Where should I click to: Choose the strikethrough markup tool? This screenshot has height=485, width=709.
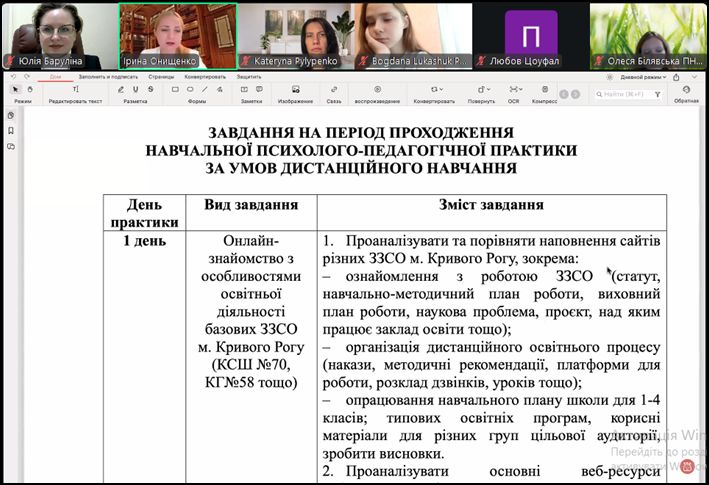[151, 89]
